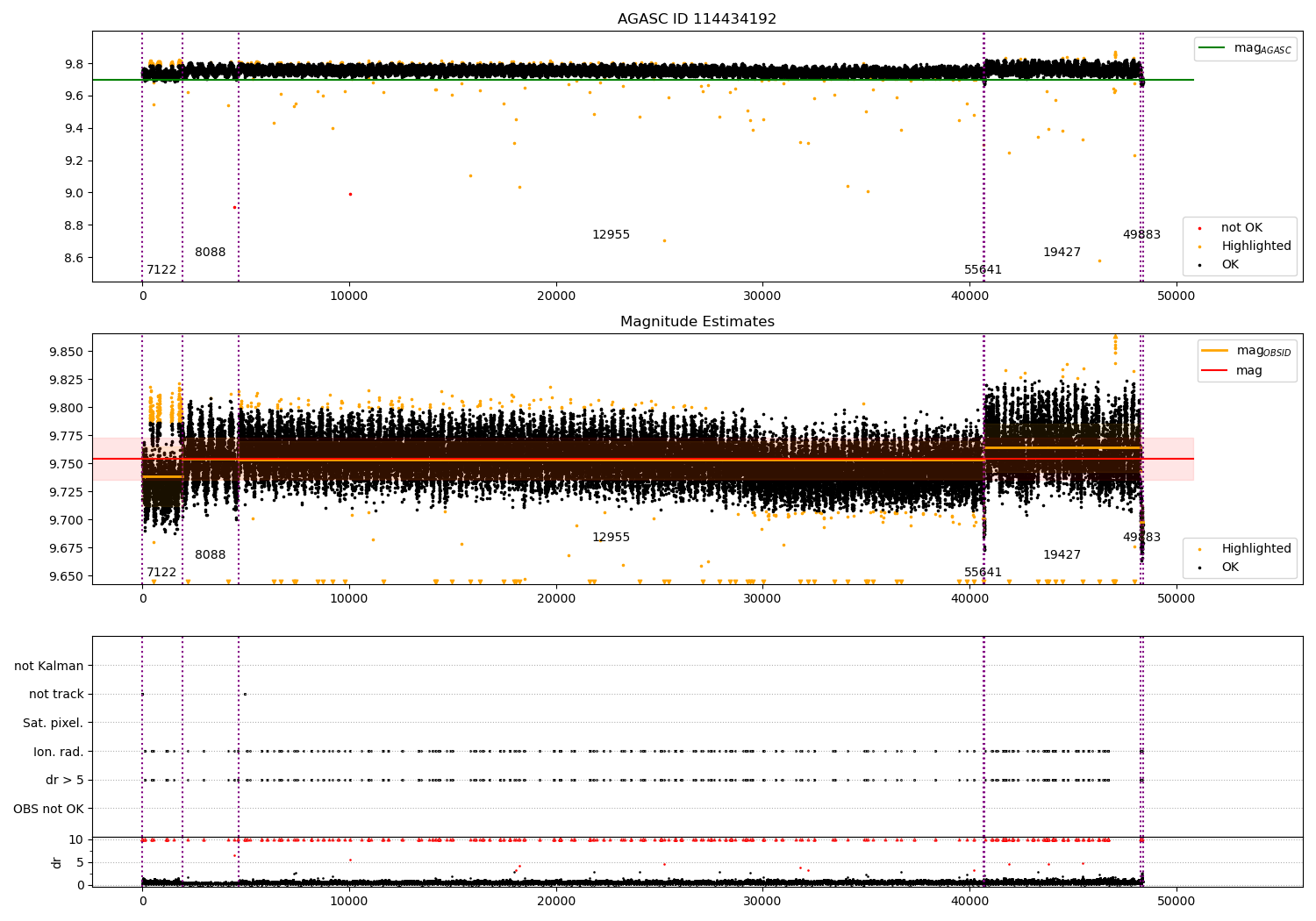The width and height of the screenshot is (1316, 921).
Task: Click 'Highlighted' legend entry in Magnitude Estimates plot
Action: pos(1255,548)
